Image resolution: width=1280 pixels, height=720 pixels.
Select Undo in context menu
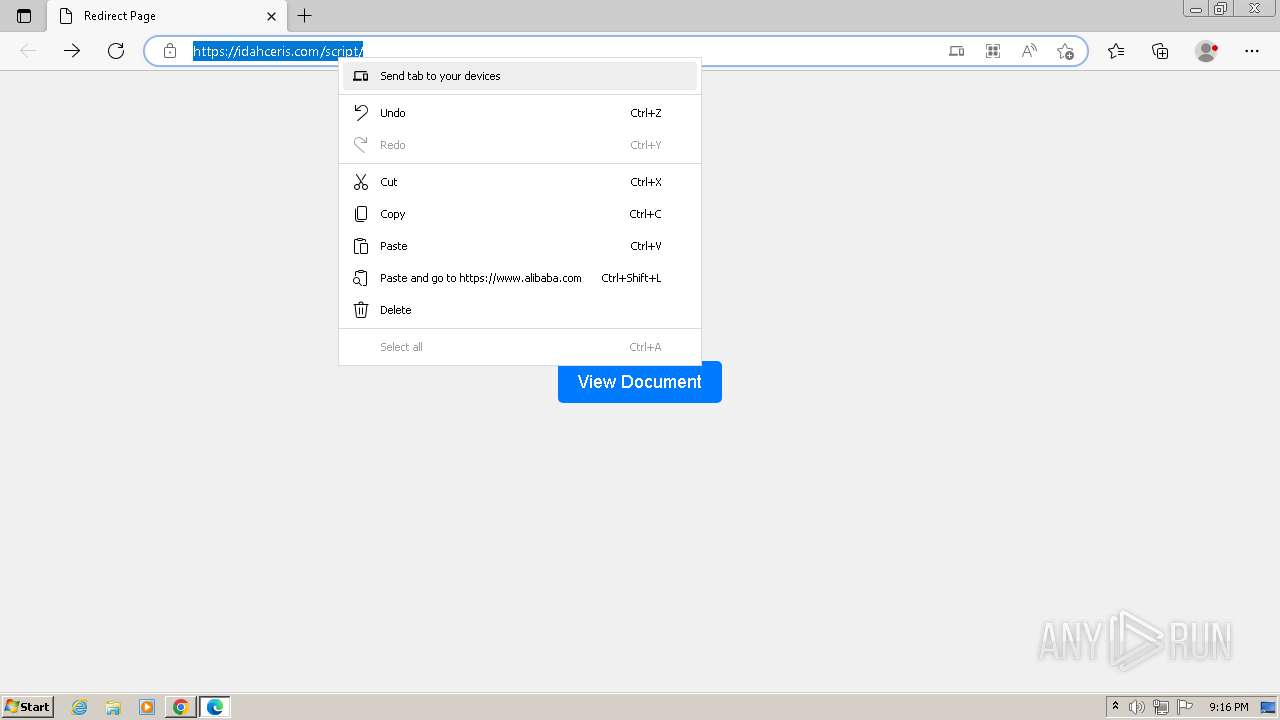pyautogui.click(x=520, y=113)
